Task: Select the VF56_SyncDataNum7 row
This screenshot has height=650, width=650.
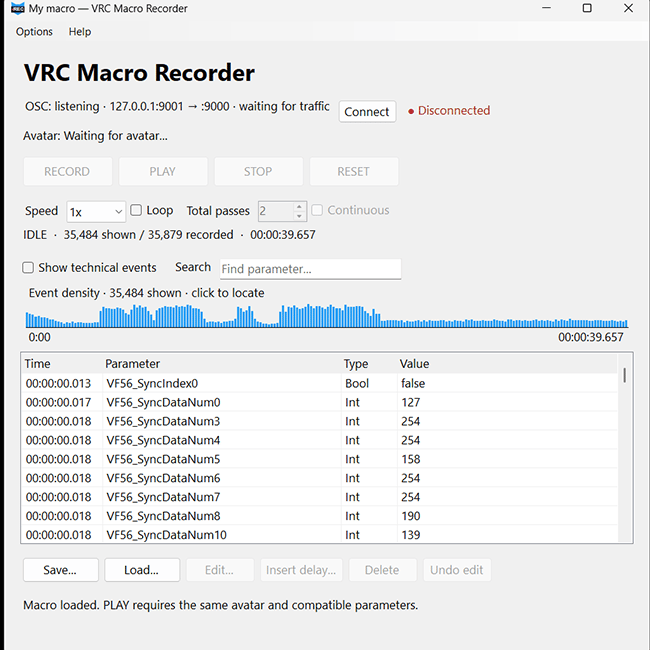Action: pos(319,497)
